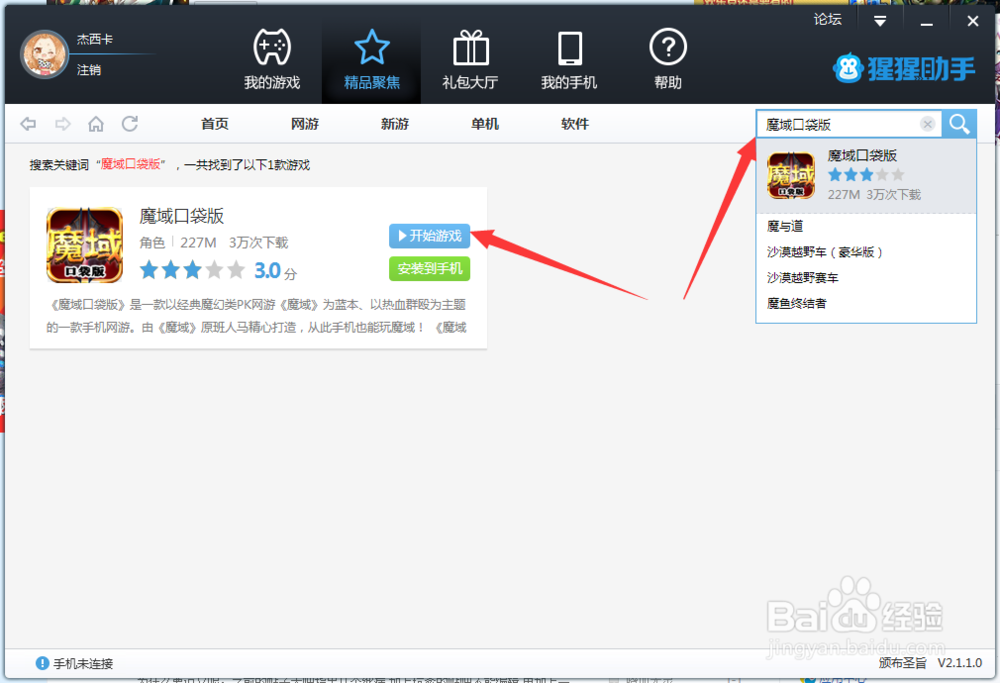1000x683 pixels.
Task: Click 颁布圣旨 in status bar
Action: (902, 663)
